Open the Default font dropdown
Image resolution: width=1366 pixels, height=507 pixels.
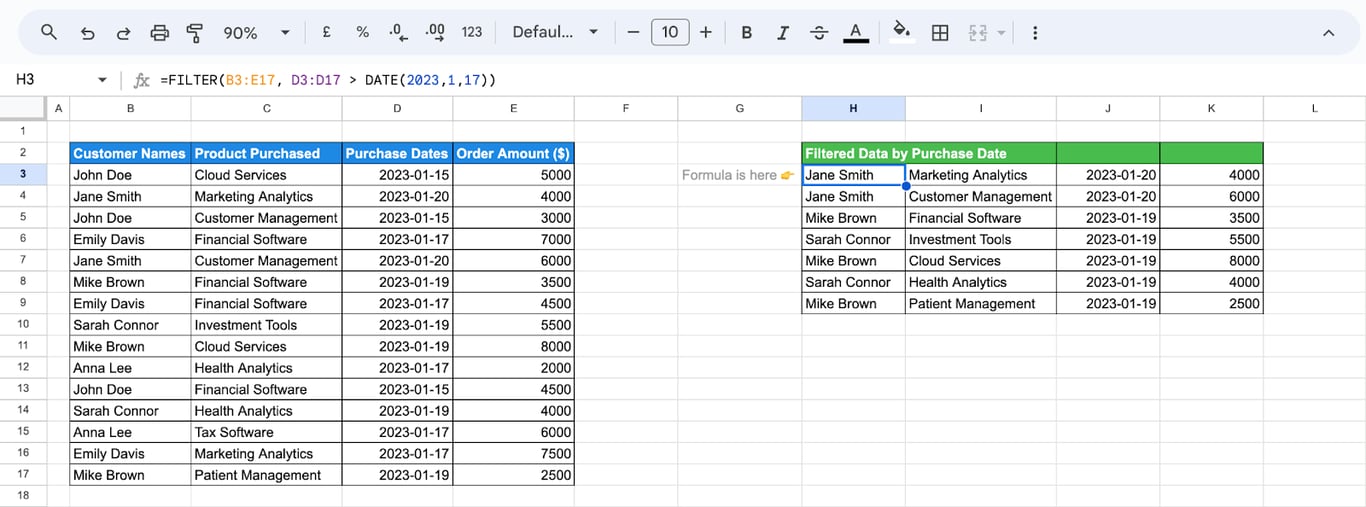pyautogui.click(x=555, y=32)
